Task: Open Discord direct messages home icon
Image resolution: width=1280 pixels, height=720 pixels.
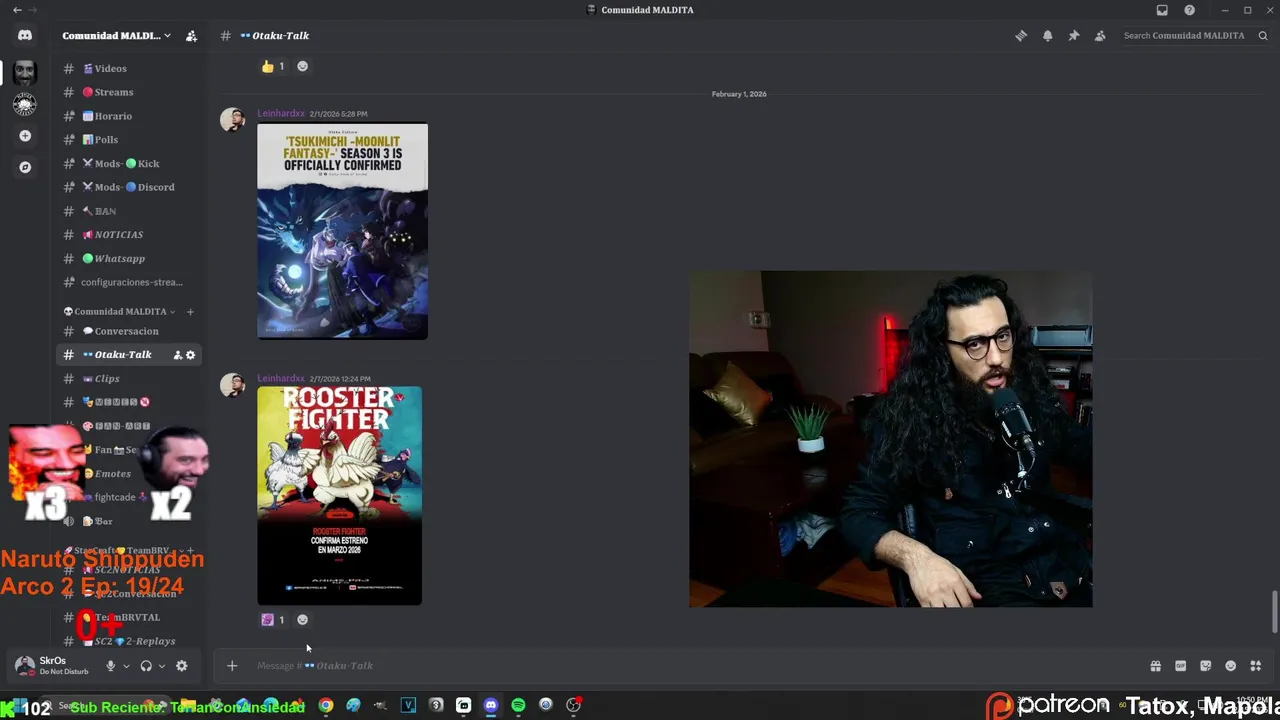Action: pyautogui.click(x=25, y=35)
